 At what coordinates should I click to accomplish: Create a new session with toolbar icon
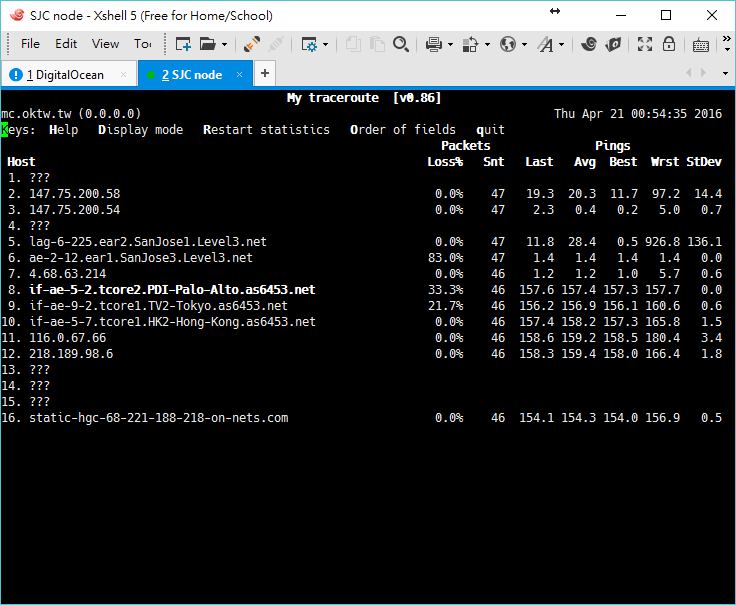coord(183,45)
